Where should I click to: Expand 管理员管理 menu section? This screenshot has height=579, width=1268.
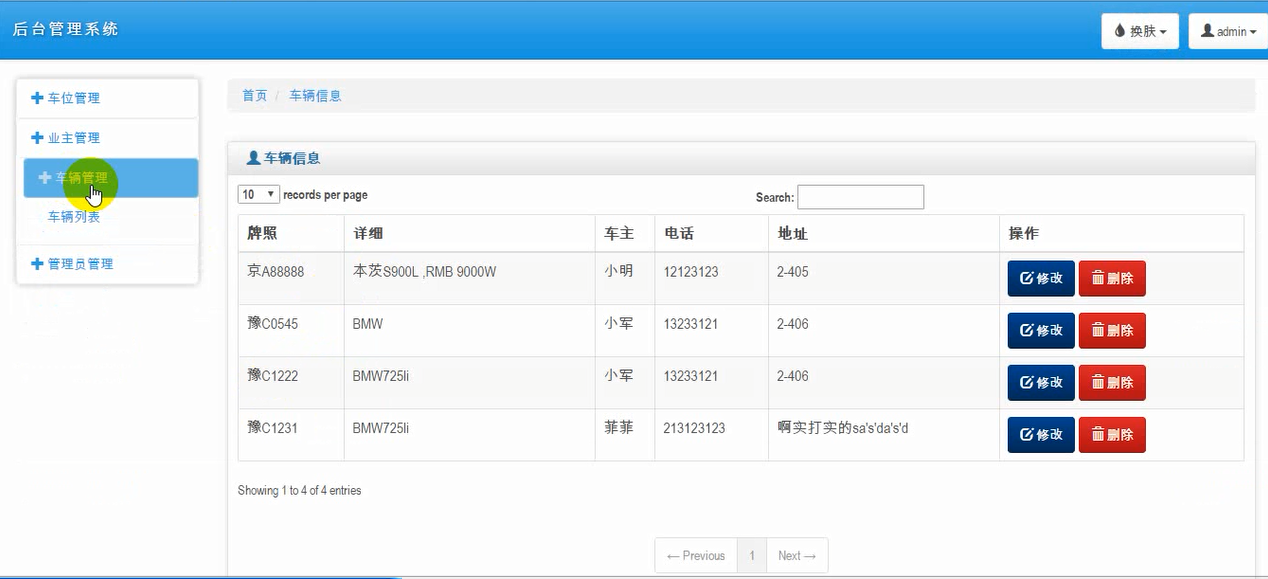tap(108, 264)
